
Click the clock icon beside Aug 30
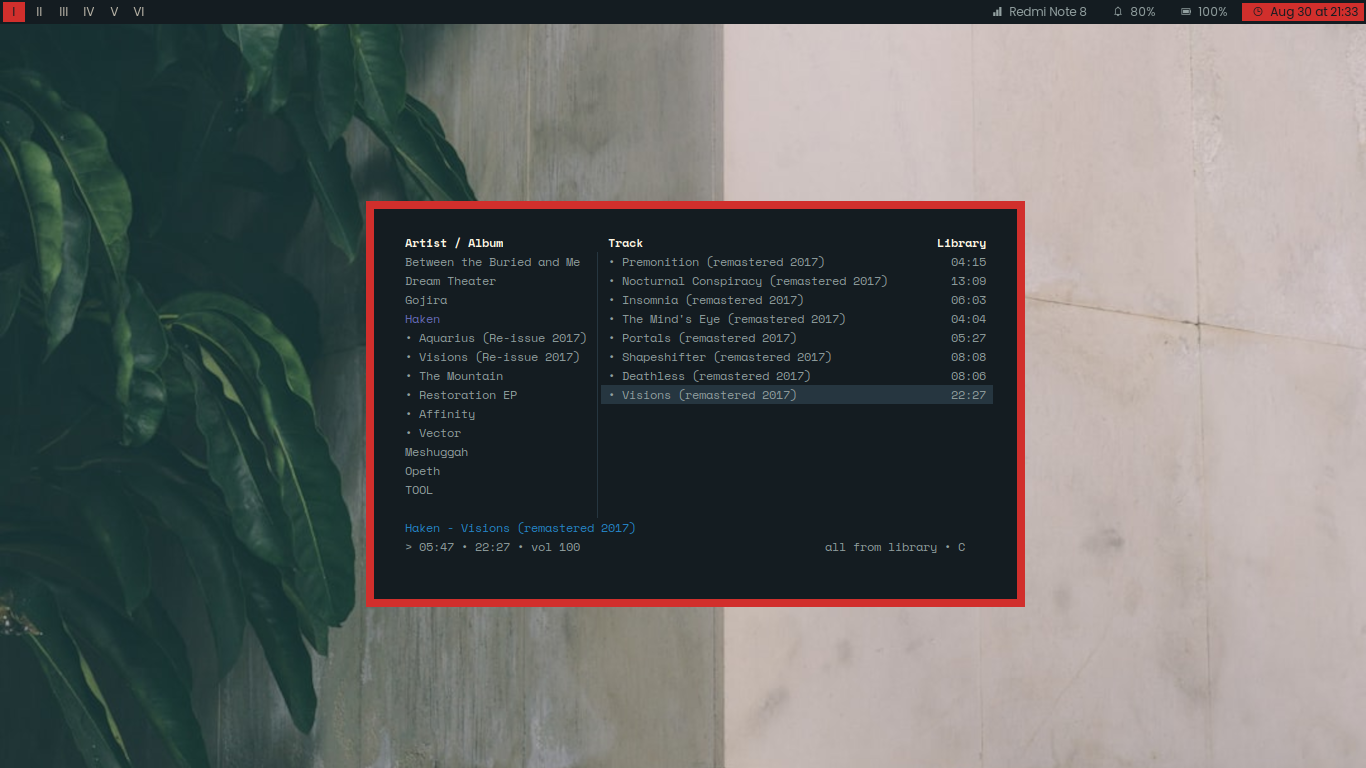click(x=1258, y=12)
